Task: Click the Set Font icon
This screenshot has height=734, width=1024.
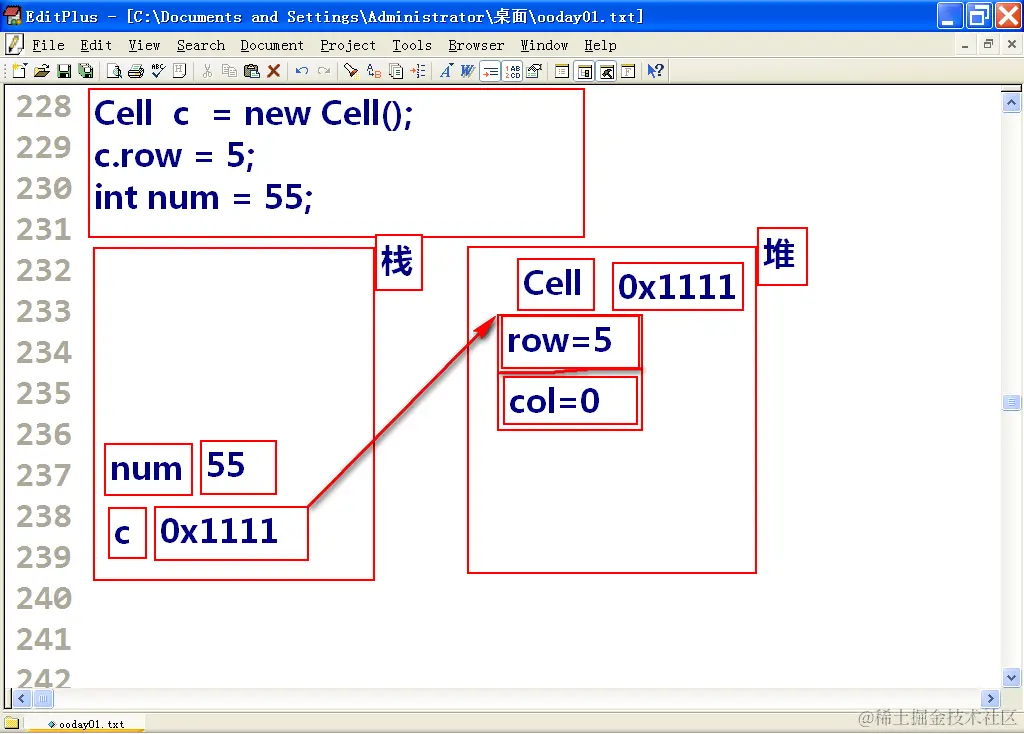Action: (x=446, y=71)
